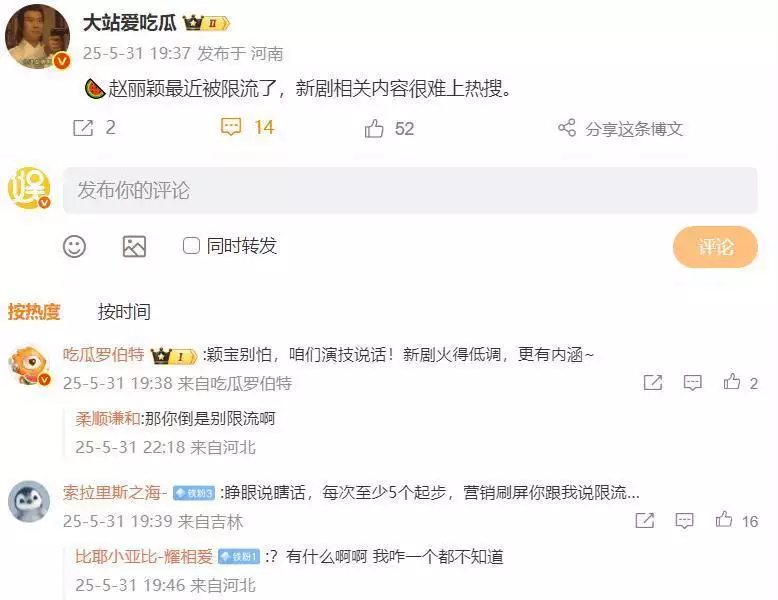Open 柔顺谦和's user profile link

coord(108,419)
